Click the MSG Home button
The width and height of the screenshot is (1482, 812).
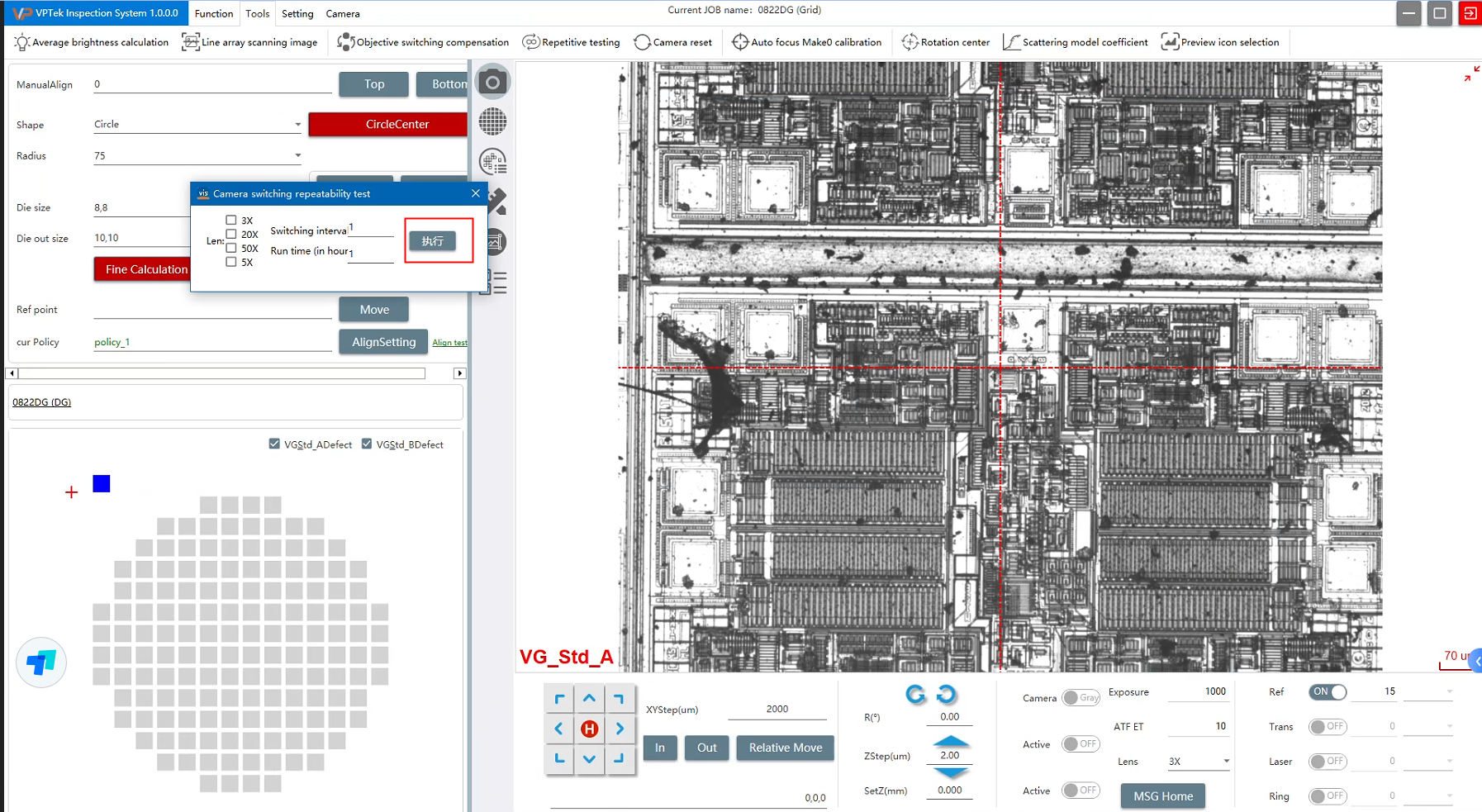pyautogui.click(x=1163, y=796)
